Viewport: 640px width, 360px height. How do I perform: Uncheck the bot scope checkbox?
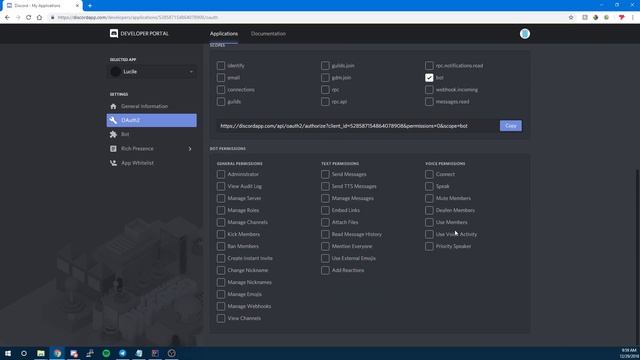[x=429, y=78]
